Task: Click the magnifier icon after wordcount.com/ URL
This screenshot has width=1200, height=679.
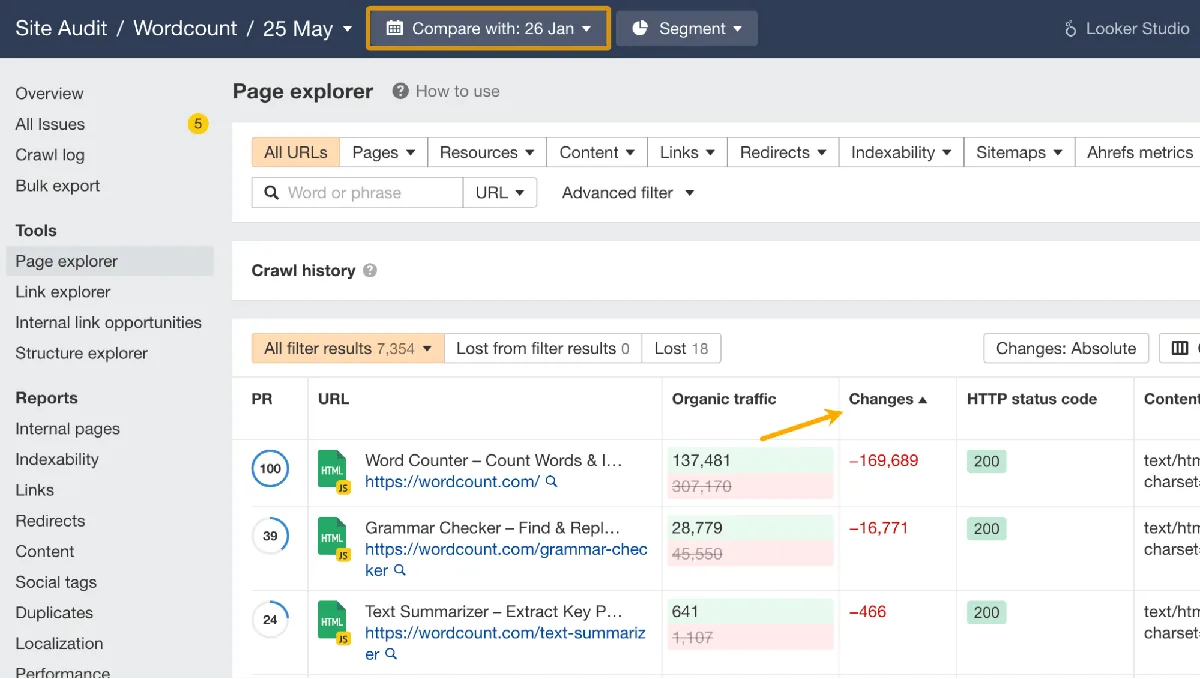Action: [551, 482]
